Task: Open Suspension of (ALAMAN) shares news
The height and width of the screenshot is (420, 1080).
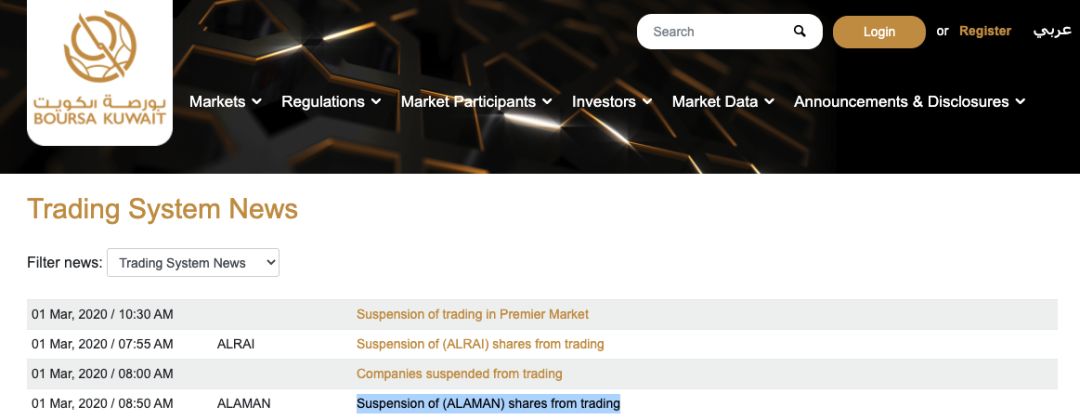Action: (x=488, y=404)
